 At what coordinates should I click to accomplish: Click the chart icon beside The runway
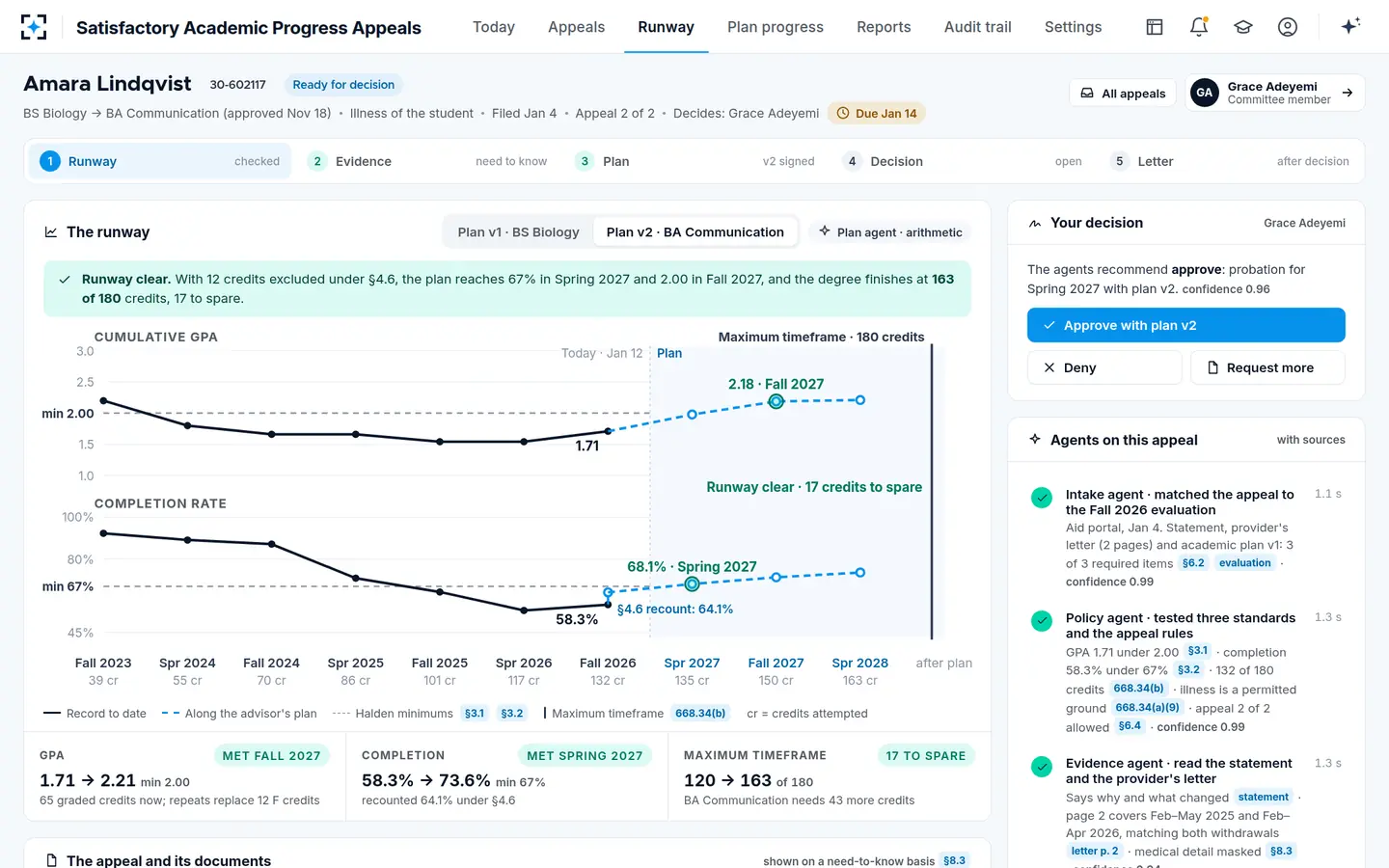[51, 232]
